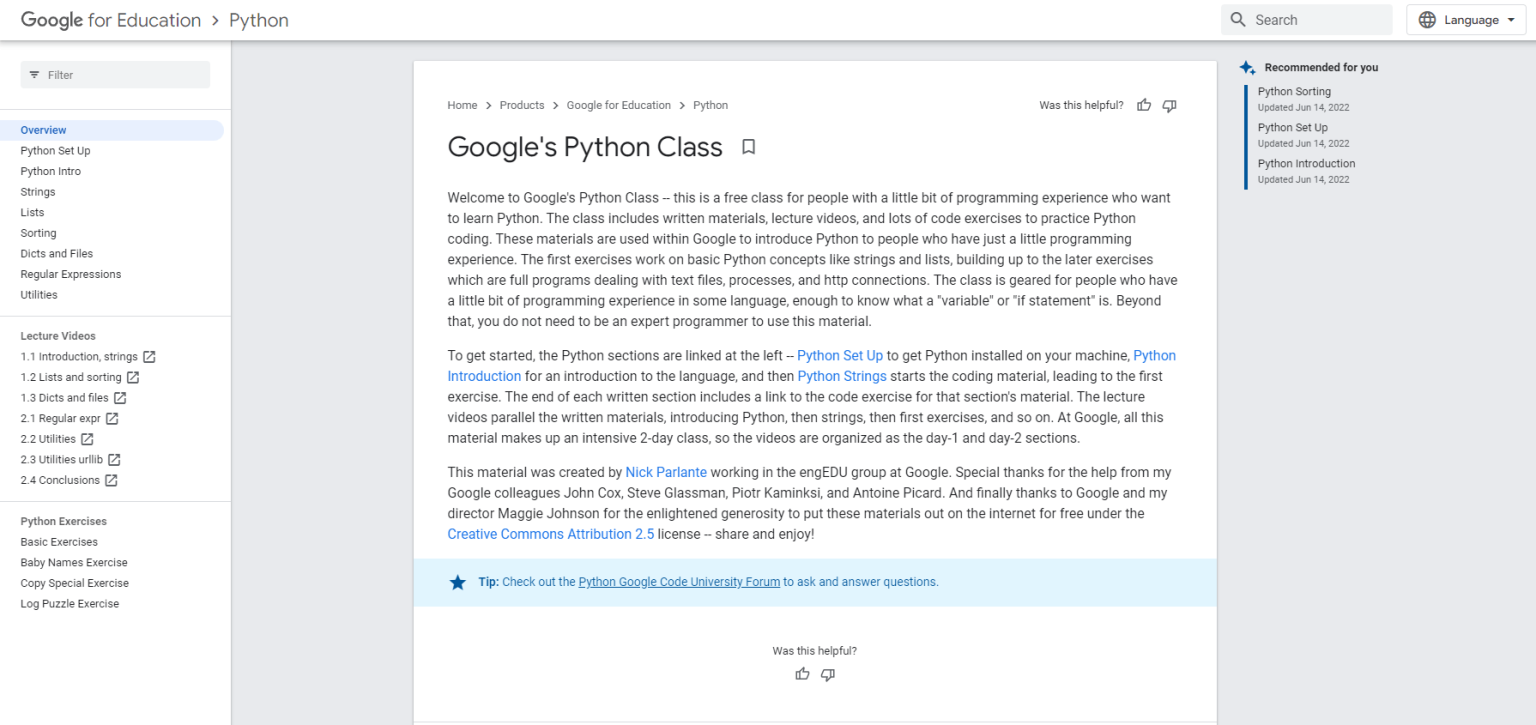The image size is (1536, 725).
Task: Click the globe icon on the Language button
Action: [x=1427, y=19]
